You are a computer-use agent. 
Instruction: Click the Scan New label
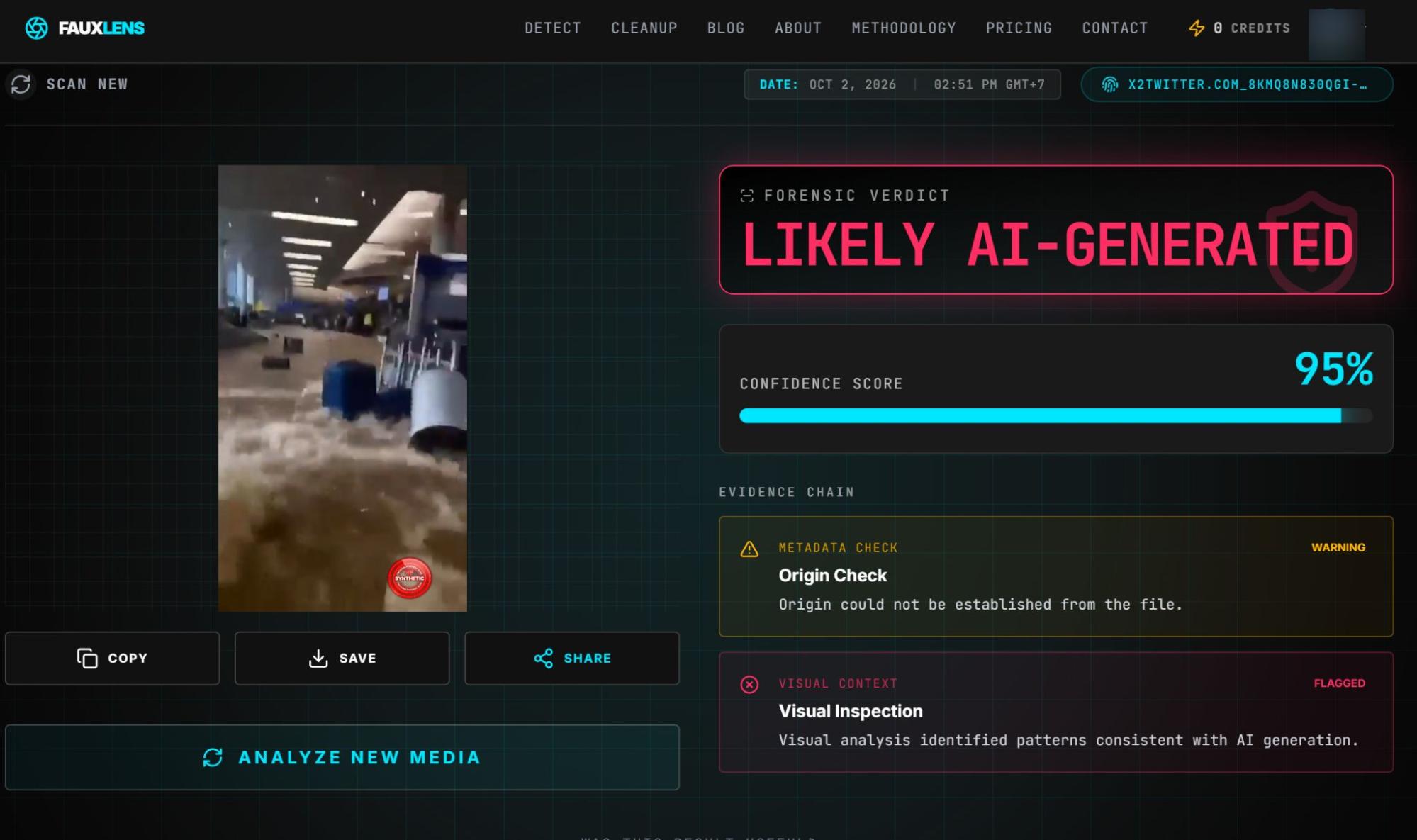[87, 84]
